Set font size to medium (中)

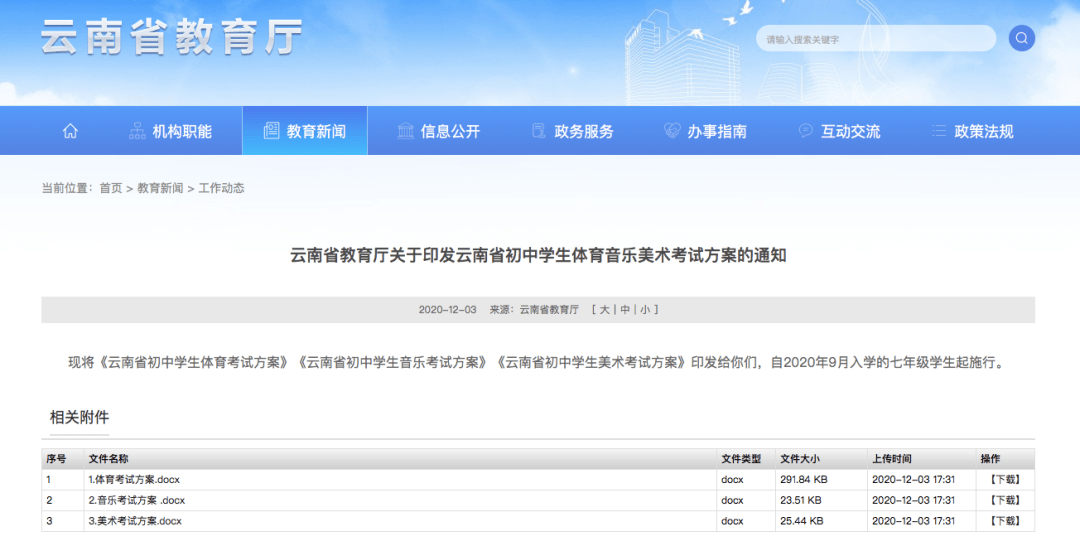click(625, 310)
